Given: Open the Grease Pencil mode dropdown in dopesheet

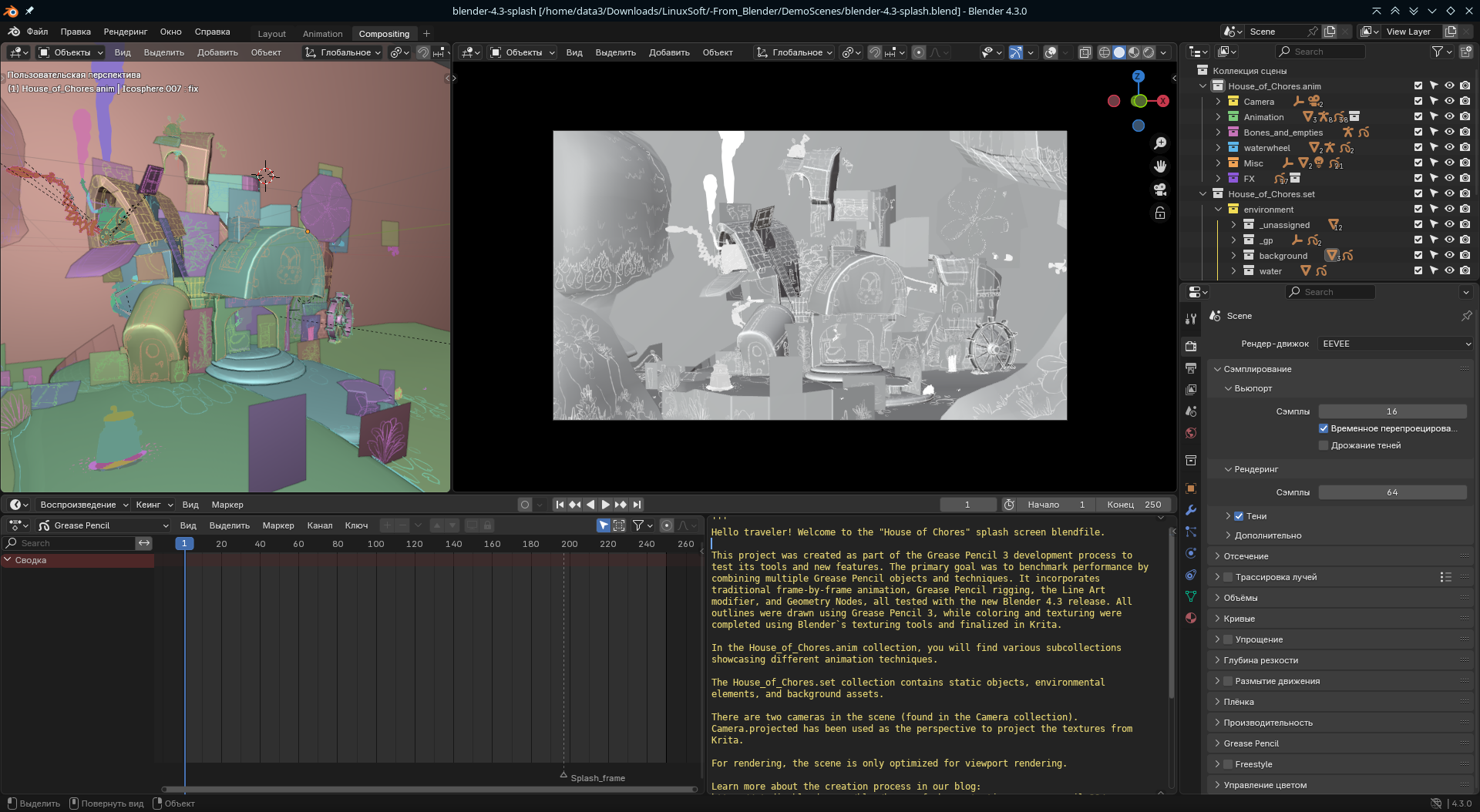Looking at the screenshot, I should pos(104,525).
